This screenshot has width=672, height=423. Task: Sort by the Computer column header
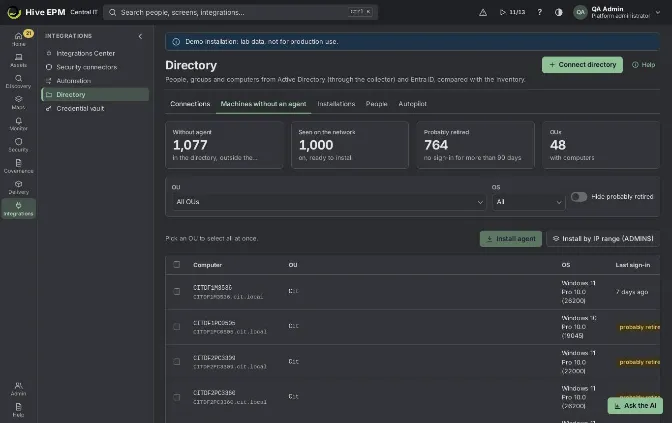207,265
